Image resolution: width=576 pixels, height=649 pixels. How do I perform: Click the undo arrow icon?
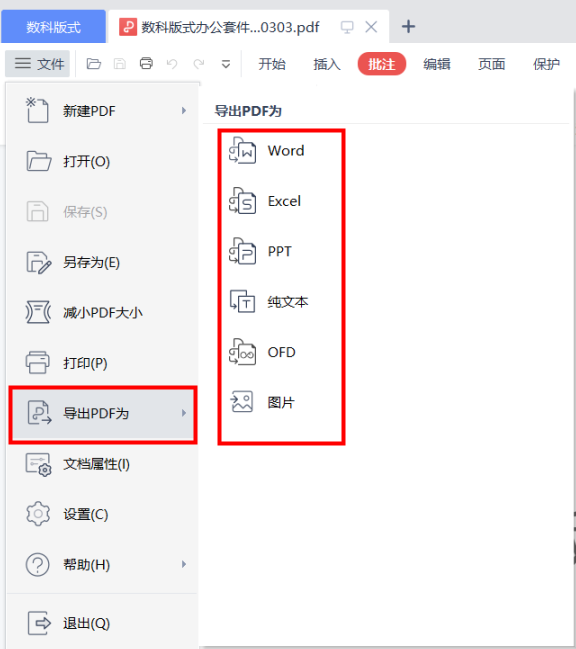(172, 64)
